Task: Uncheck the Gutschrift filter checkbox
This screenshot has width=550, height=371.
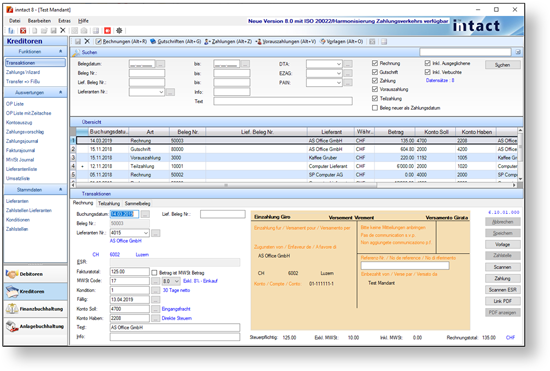Action: [375, 72]
